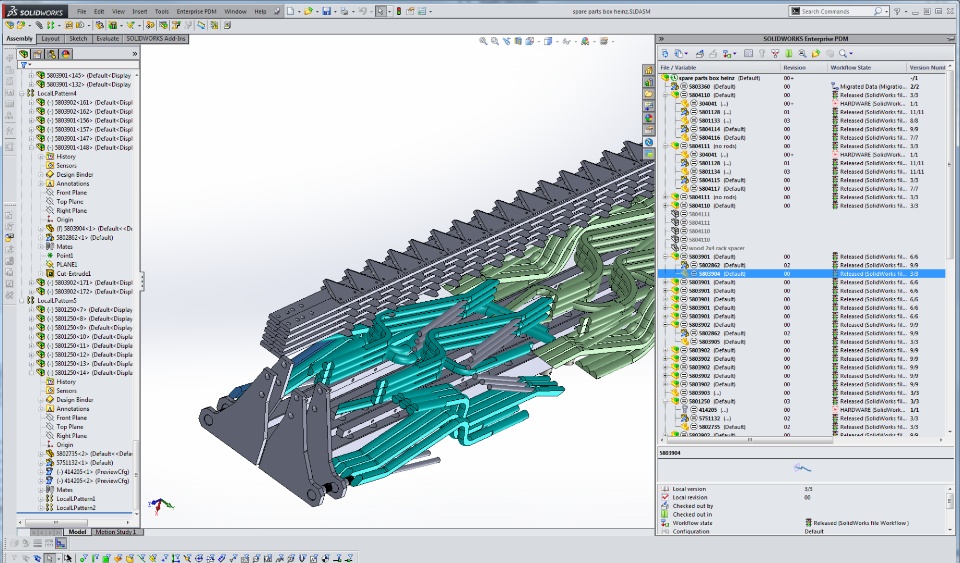This screenshot has height=563, width=960.
Task: Open the New document dropdown arrow
Action: [x=299, y=12]
